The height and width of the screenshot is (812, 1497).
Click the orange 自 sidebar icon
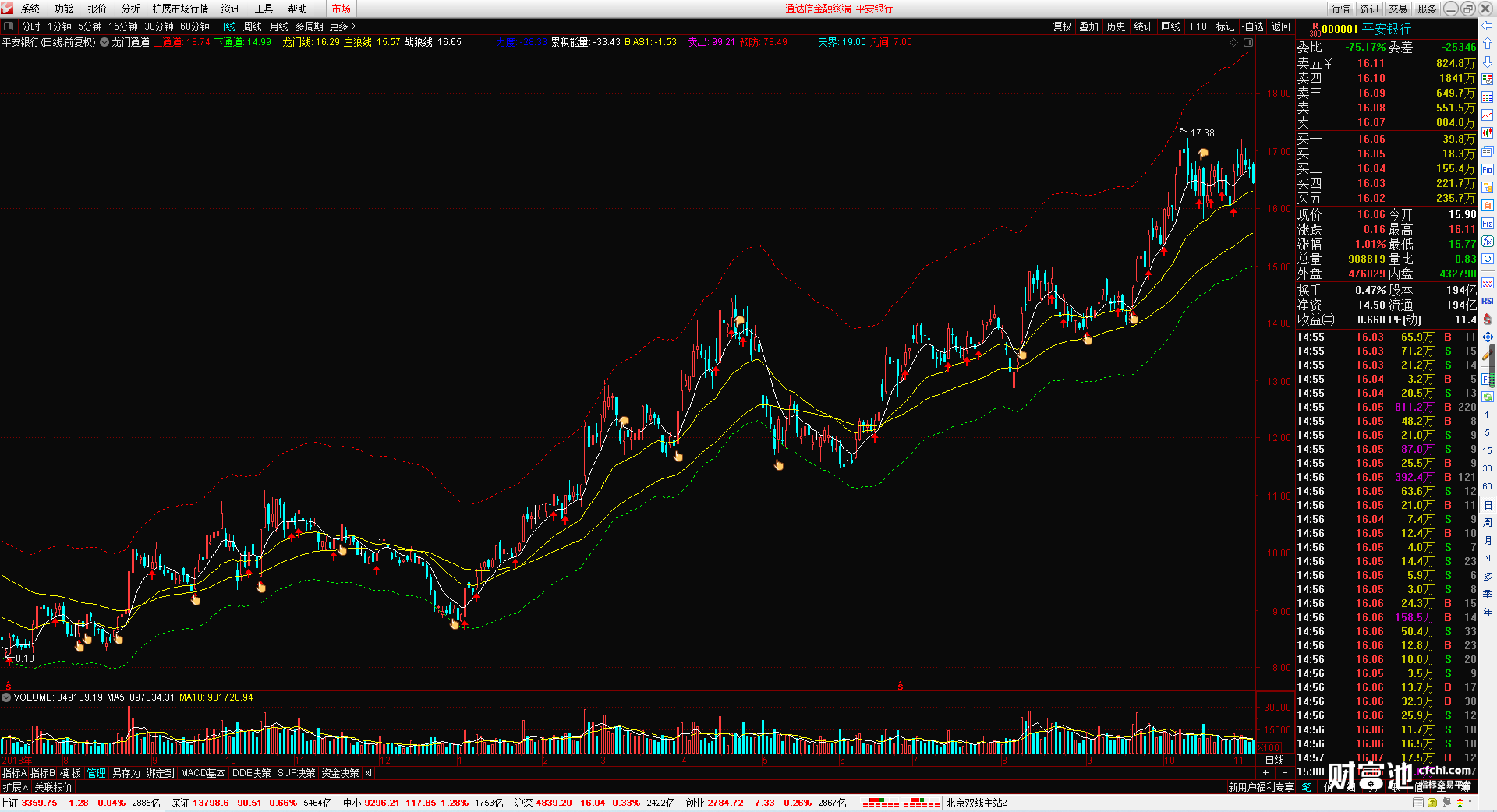coord(1488,206)
